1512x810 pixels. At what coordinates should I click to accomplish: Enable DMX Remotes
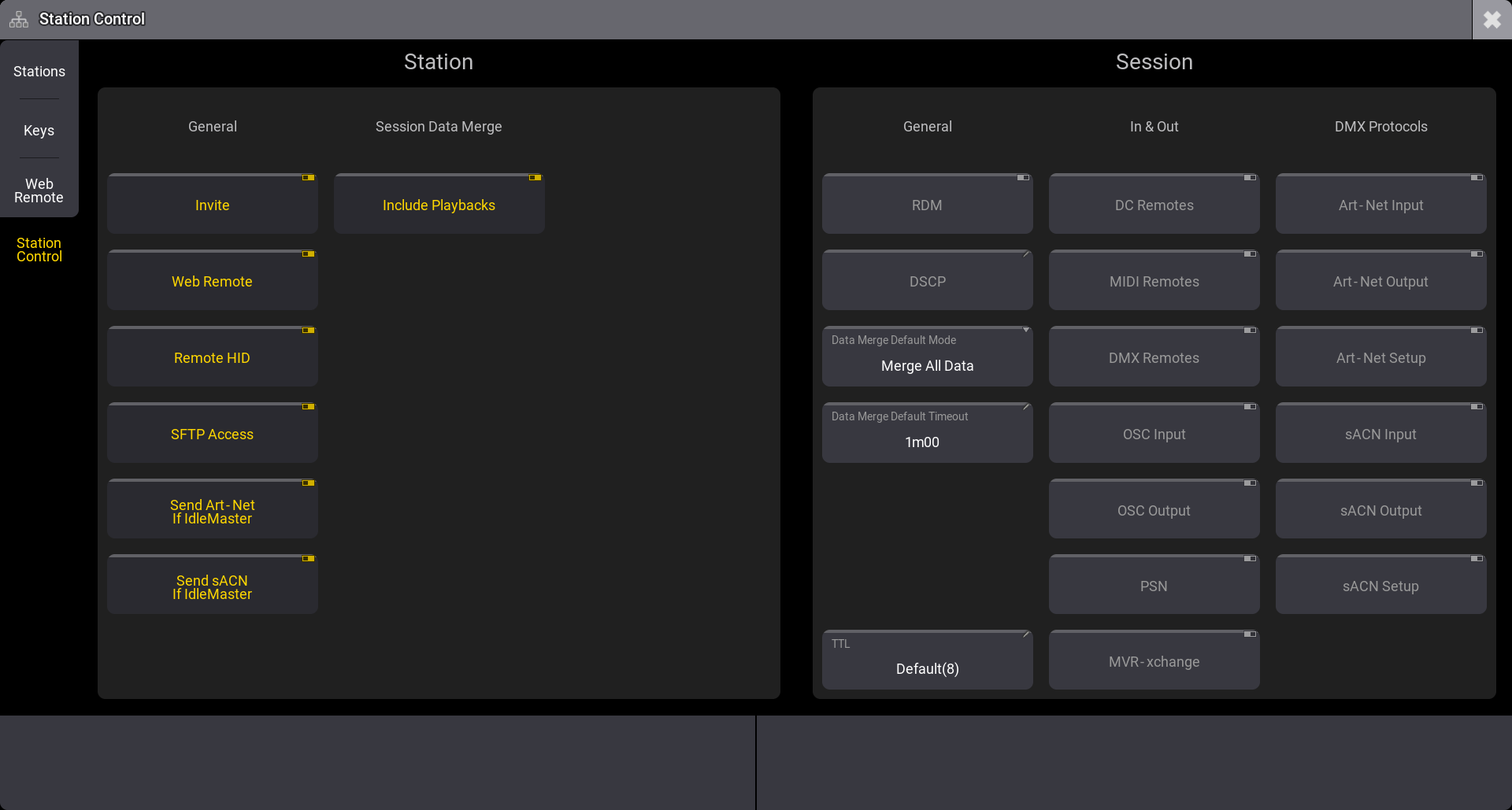(1154, 357)
